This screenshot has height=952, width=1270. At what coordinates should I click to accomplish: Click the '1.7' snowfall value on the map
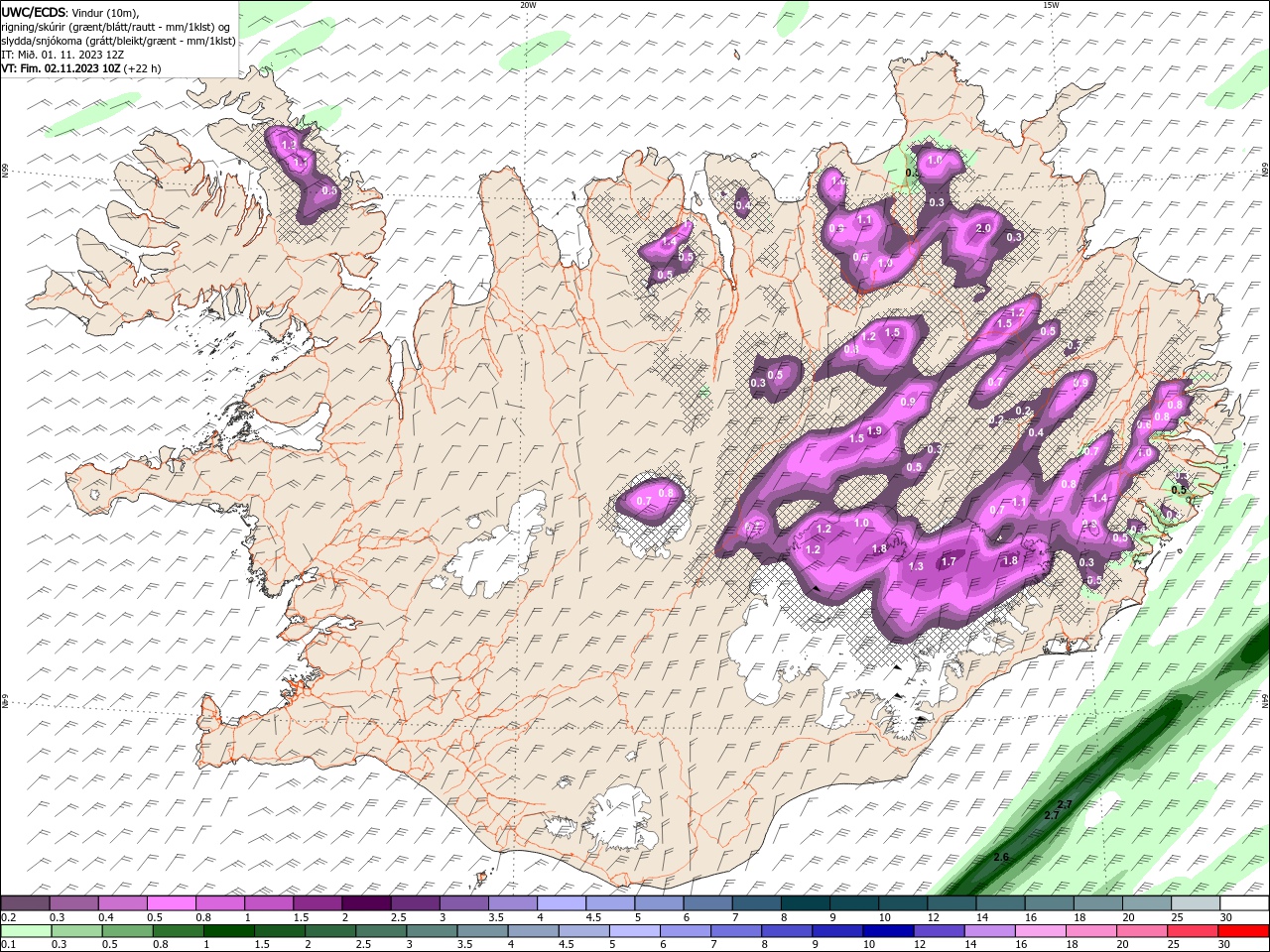coord(949,561)
